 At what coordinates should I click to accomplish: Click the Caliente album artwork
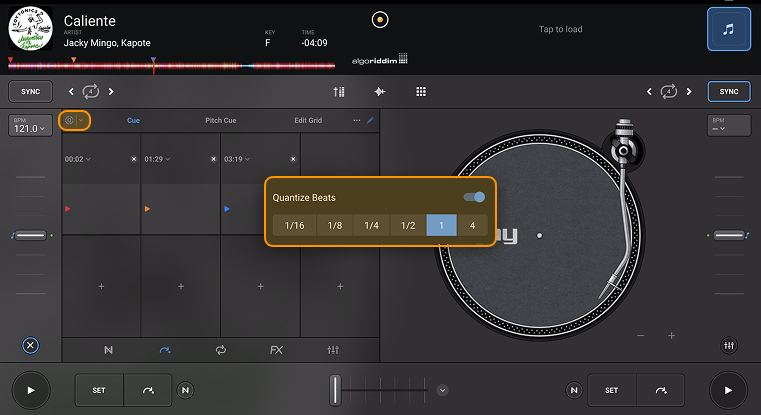[31, 28]
